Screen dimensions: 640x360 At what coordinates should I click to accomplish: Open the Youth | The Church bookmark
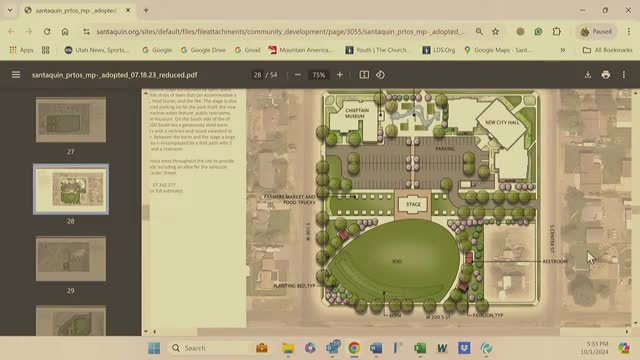point(376,50)
